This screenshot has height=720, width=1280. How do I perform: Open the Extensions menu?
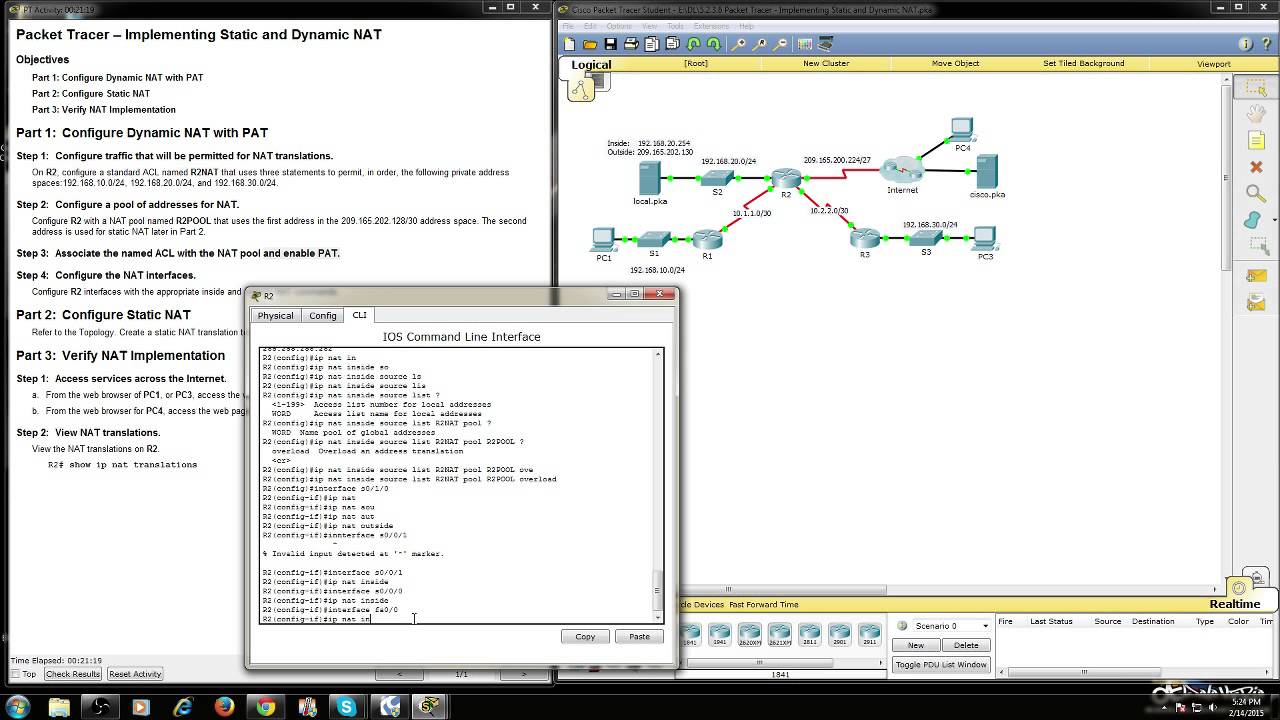click(711, 26)
